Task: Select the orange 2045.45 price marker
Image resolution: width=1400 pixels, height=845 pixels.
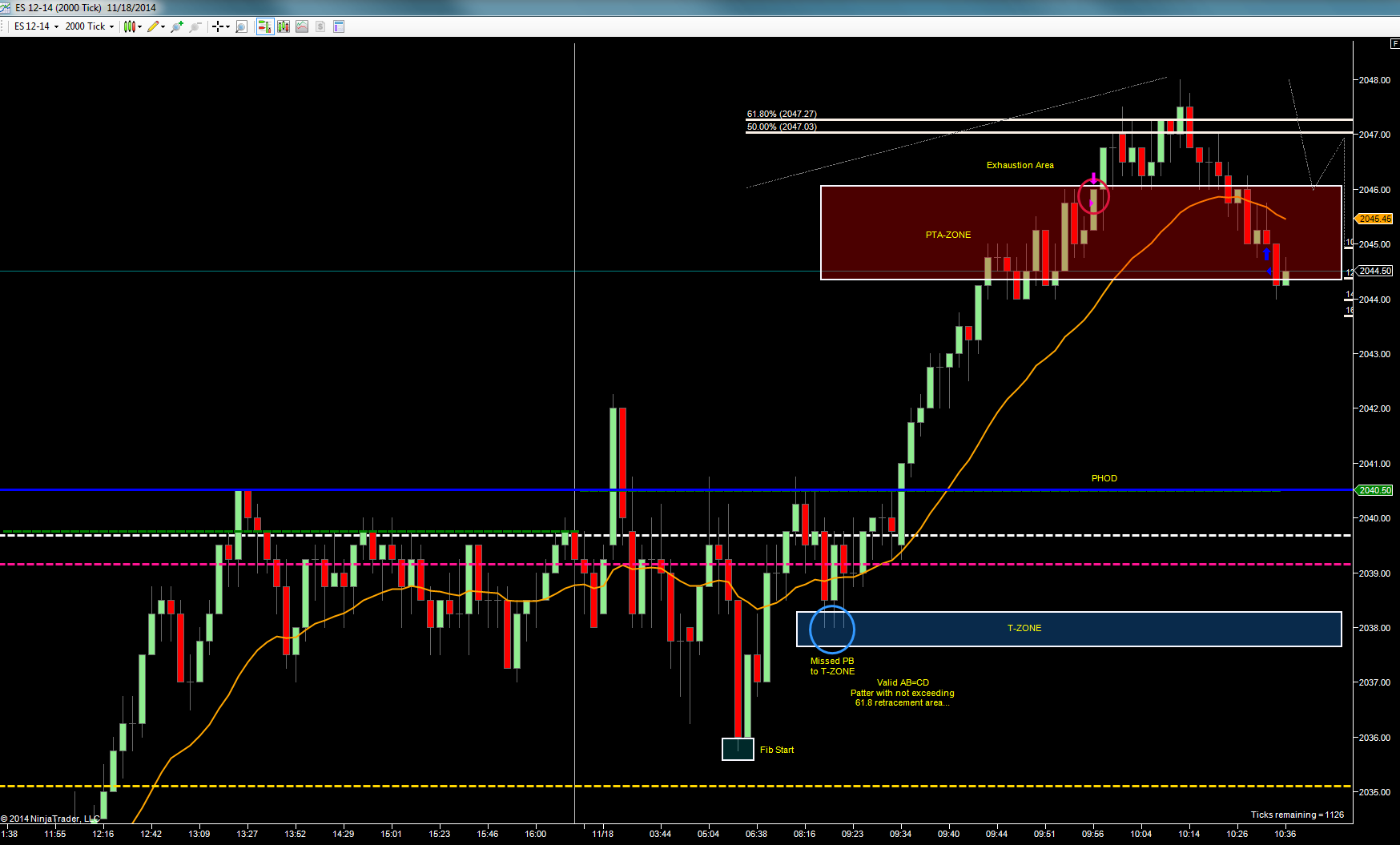Action: click(x=1374, y=219)
